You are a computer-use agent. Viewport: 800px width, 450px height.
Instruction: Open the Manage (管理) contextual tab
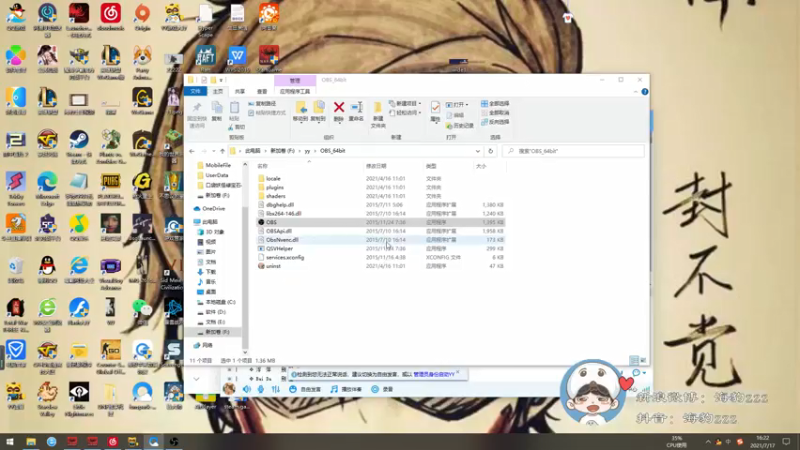click(295, 80)
